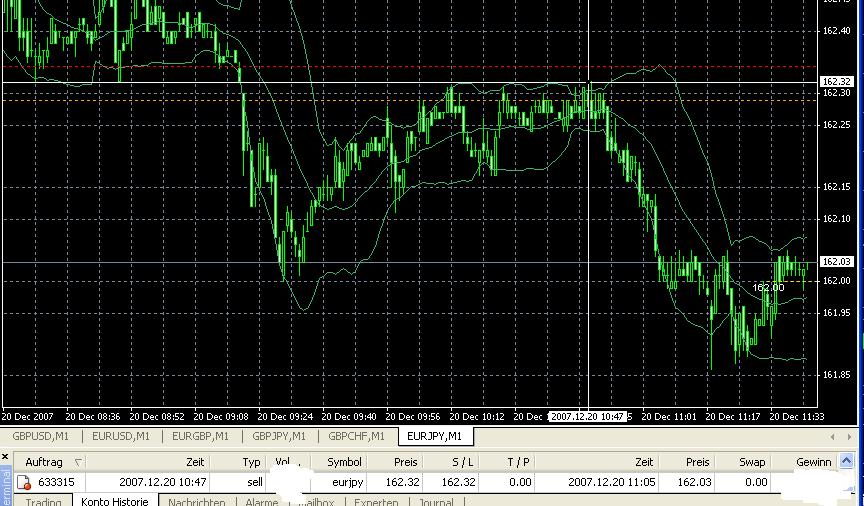The width and height of the screenshot is (864, 506).
Task: Sort history by the Auftrag column
Action: click(44, 462)
